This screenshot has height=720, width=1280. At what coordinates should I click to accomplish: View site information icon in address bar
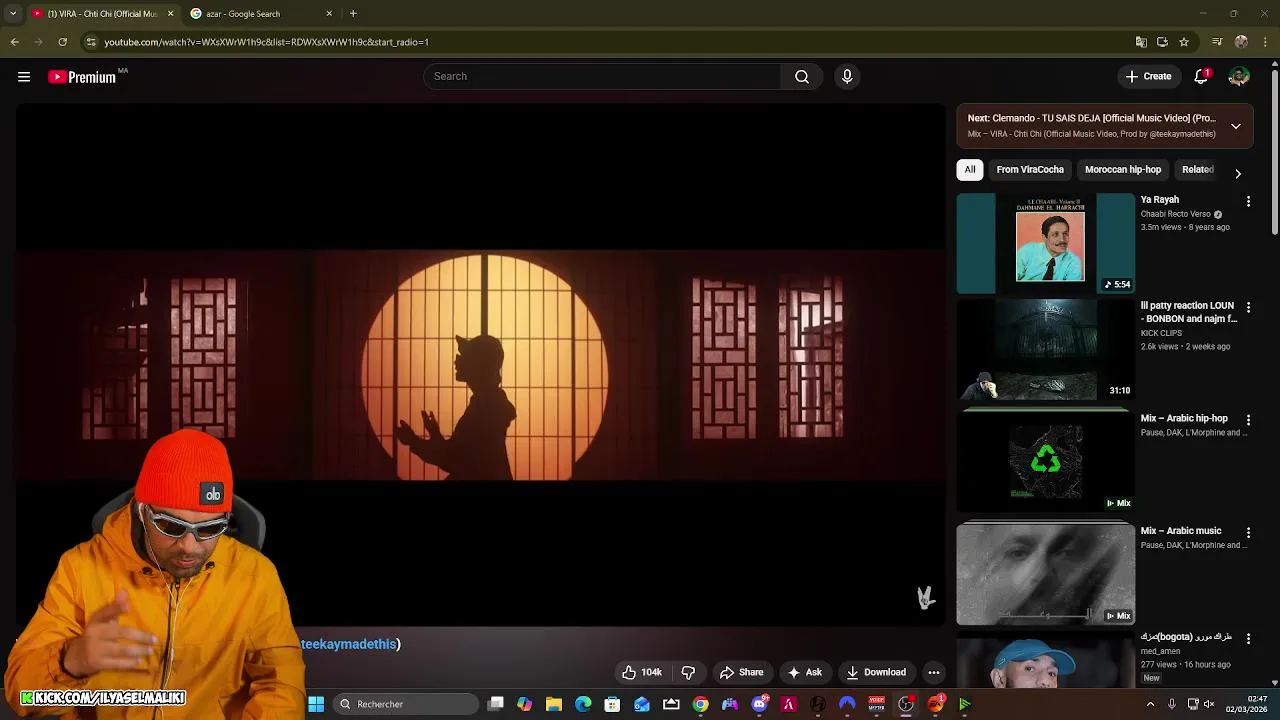[x=91, y=42]
